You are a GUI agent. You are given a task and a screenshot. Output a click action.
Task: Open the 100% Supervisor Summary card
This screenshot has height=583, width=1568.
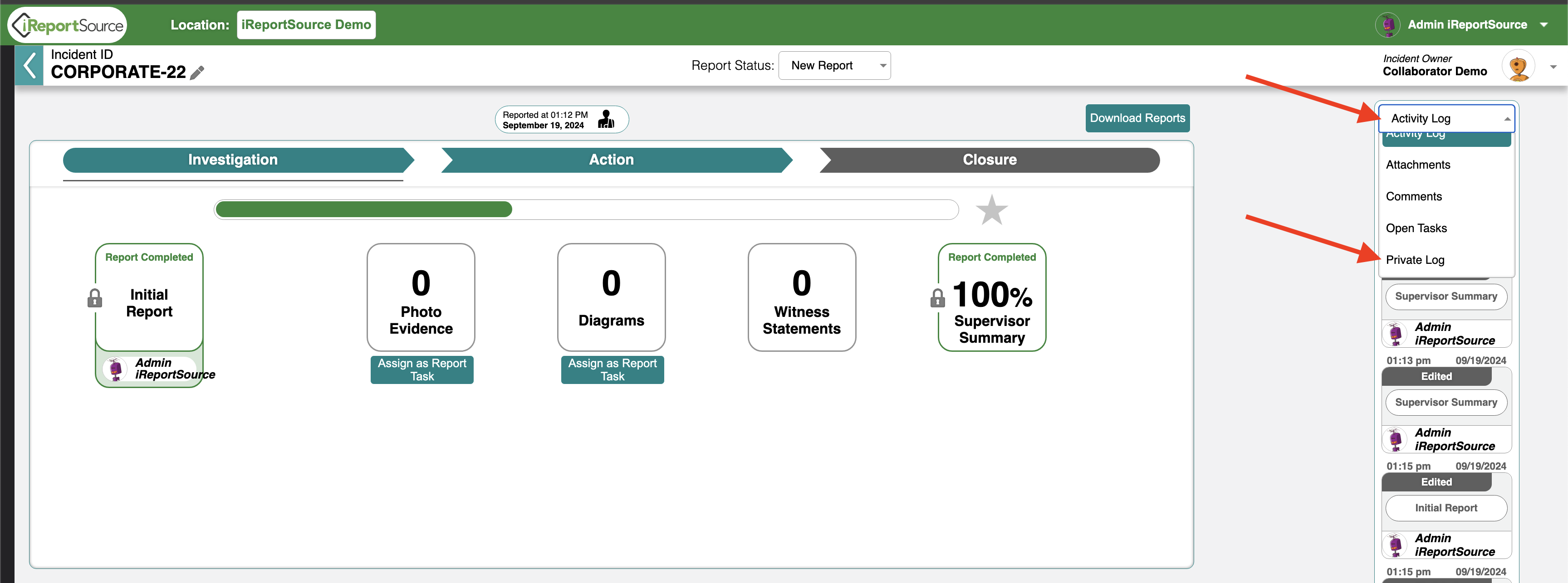991,297
